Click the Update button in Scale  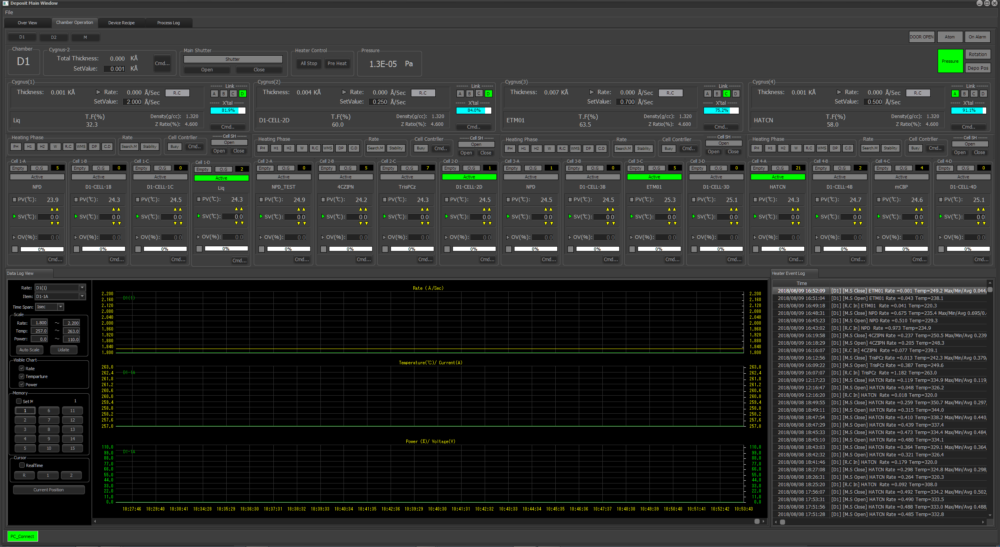click(x=64, y=350)
